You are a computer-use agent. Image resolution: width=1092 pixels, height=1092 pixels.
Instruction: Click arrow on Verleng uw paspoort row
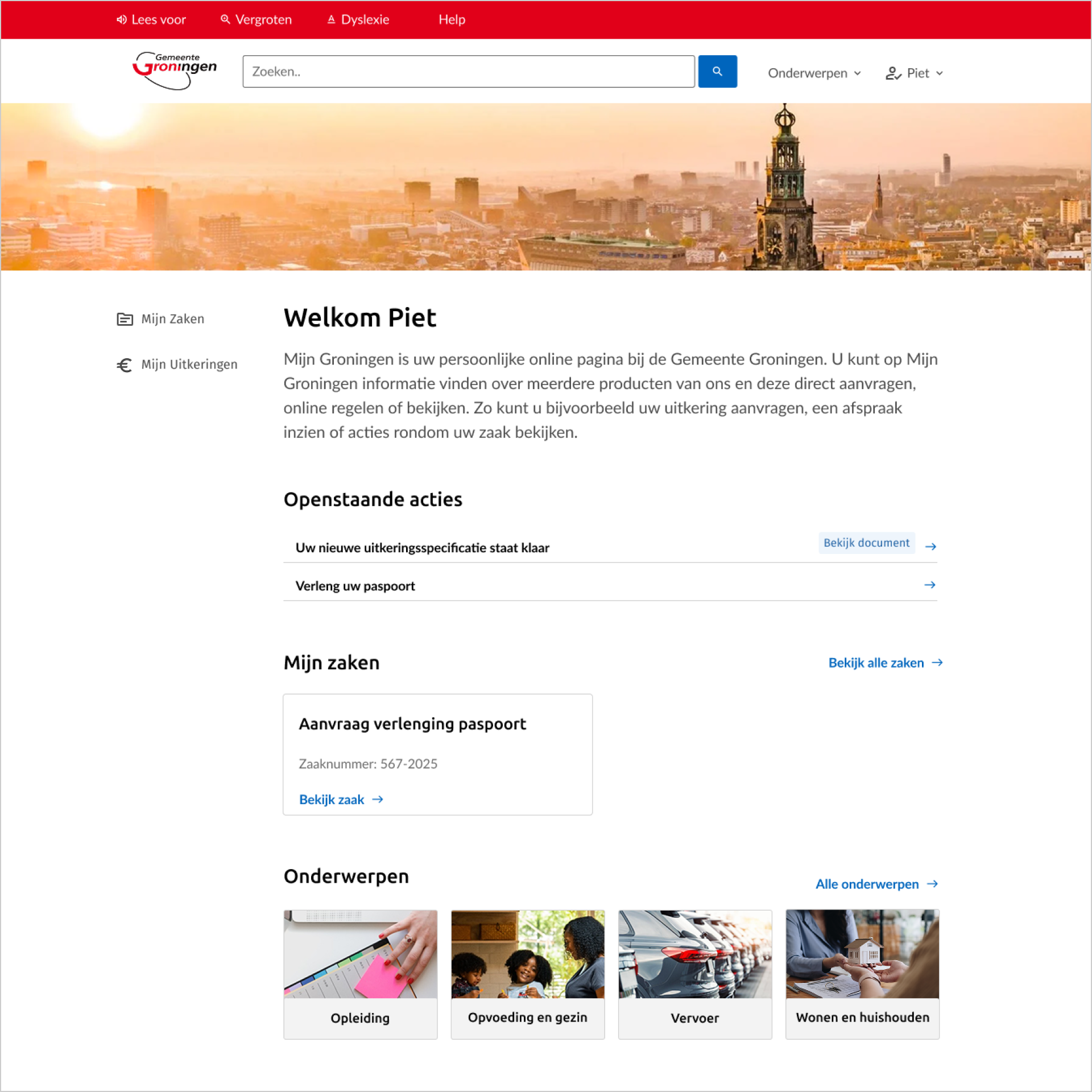point(930,585)
